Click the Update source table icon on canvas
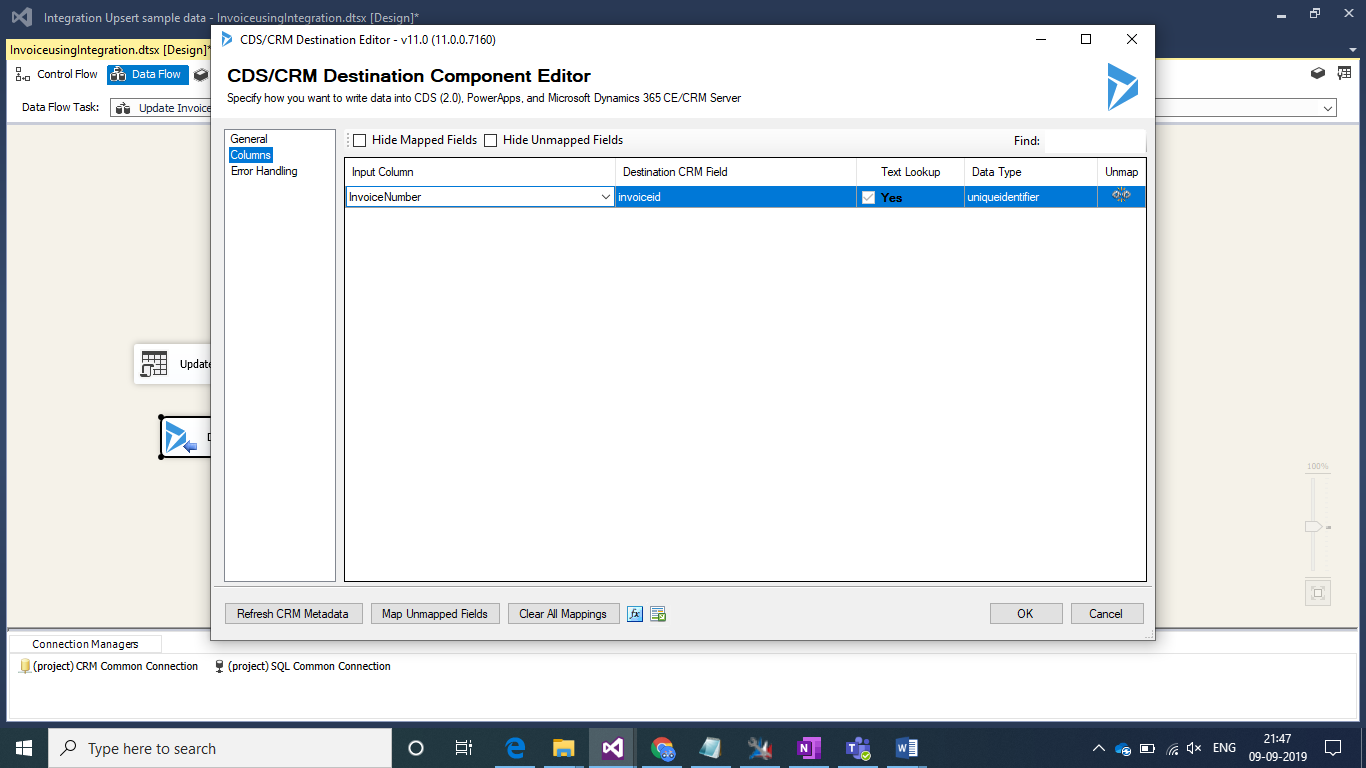The image size is (1366, 768). pos(154,364)
